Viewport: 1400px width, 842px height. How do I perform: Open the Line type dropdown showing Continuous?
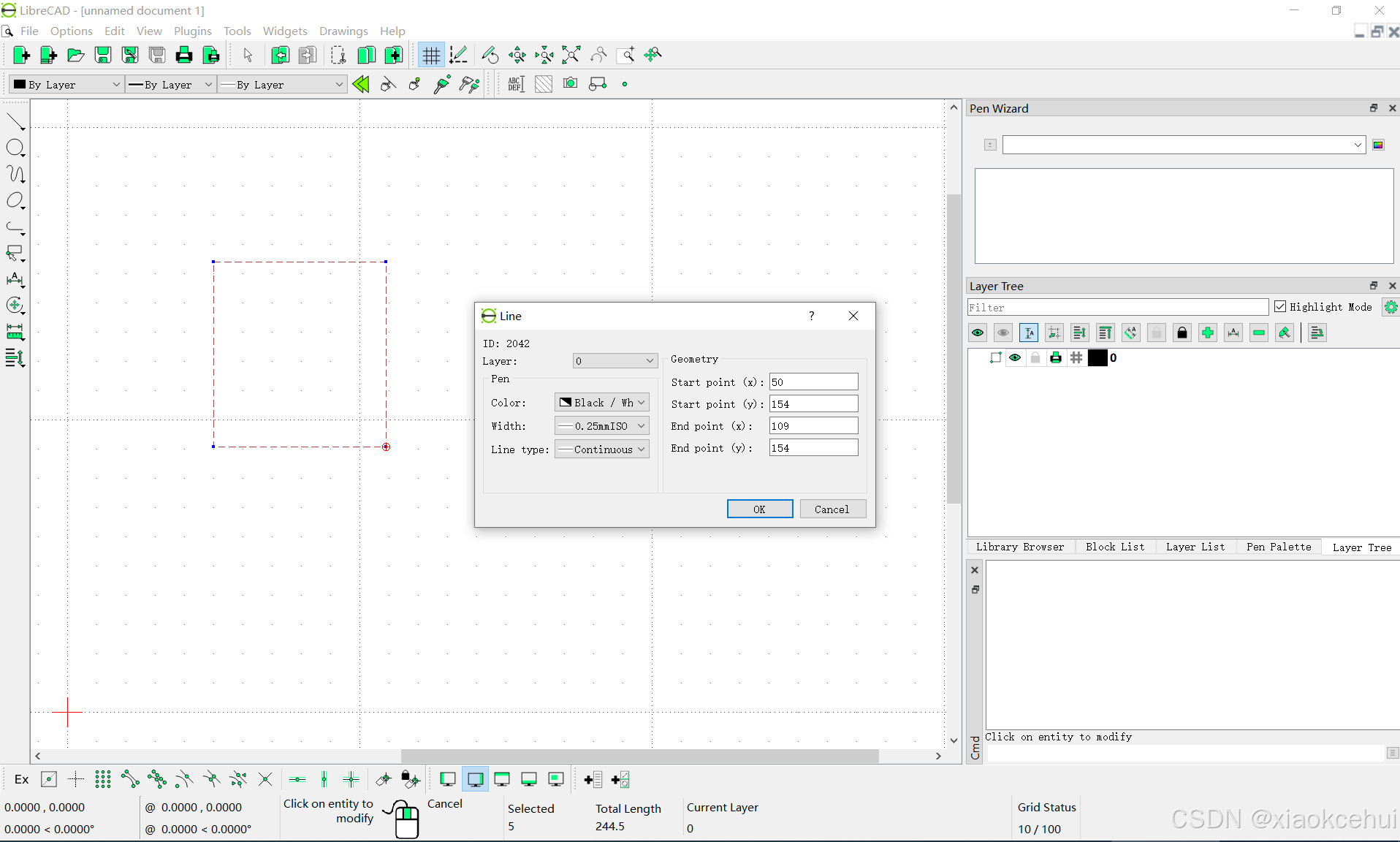(602, 450)
